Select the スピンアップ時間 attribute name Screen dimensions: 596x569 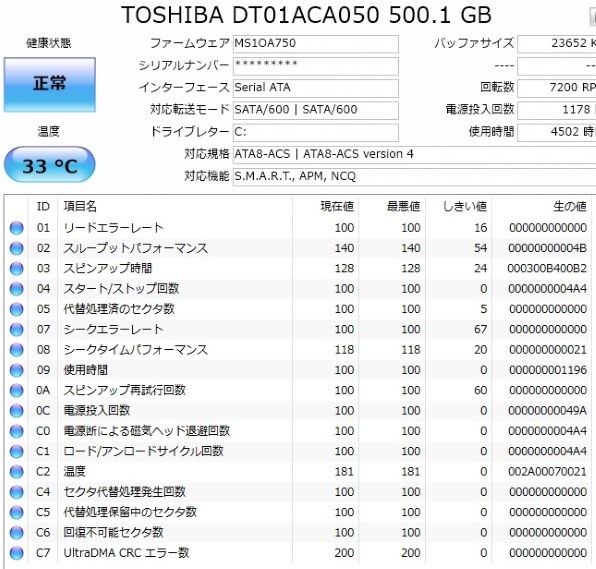tap(108, 269)
